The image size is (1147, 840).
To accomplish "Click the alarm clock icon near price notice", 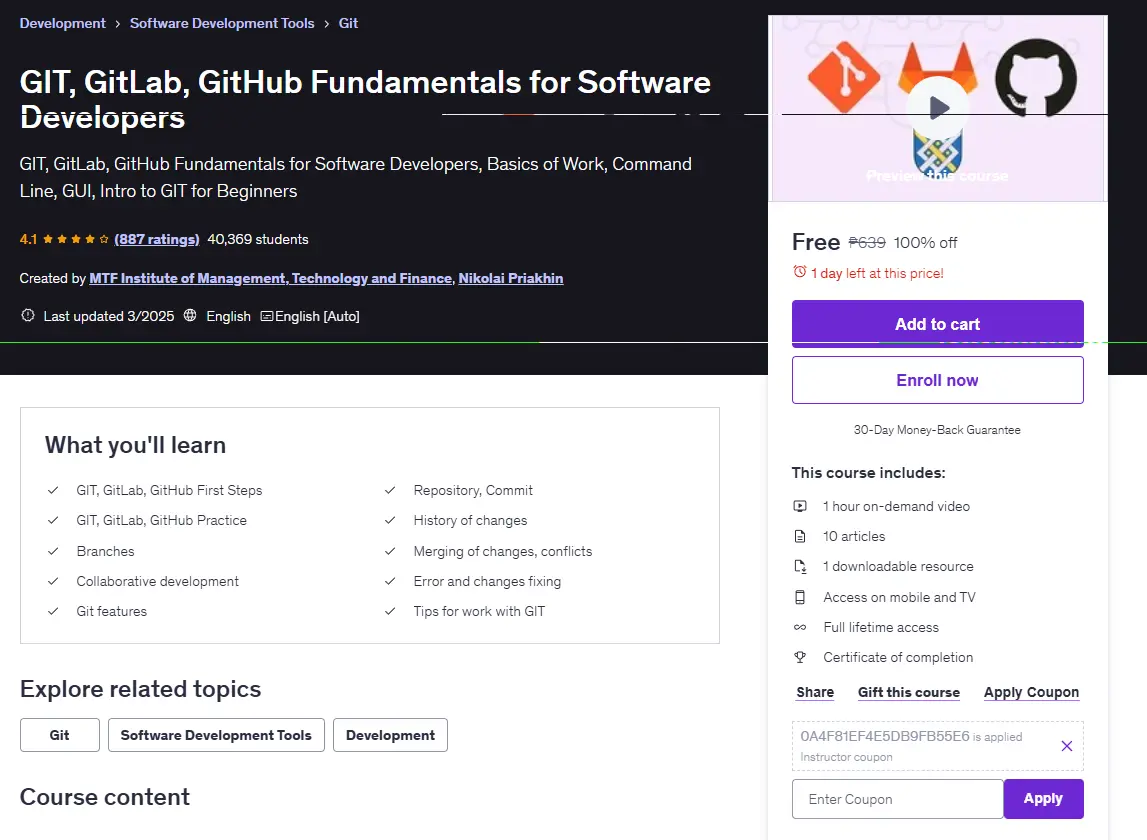I will [800, 272].
